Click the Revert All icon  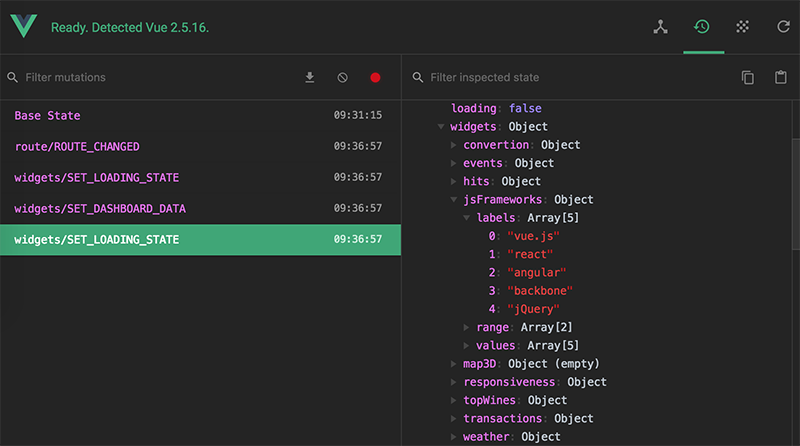tap(342, 78)
